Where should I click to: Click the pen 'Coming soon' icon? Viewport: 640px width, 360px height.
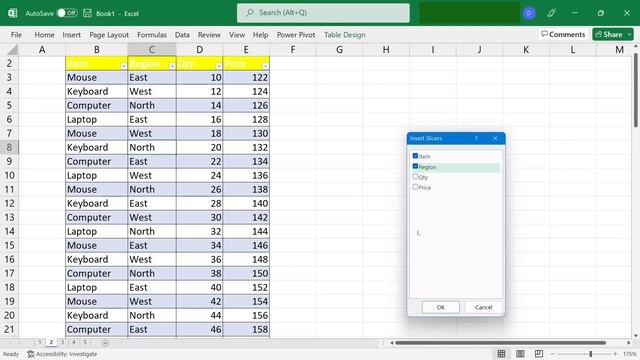coord(551,13)
